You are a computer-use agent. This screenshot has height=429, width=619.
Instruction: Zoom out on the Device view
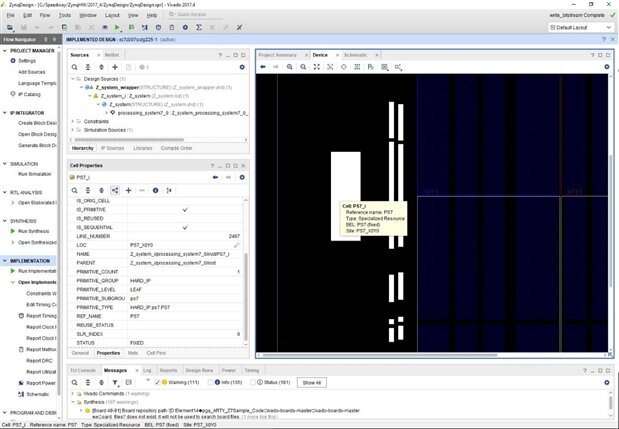303,67
